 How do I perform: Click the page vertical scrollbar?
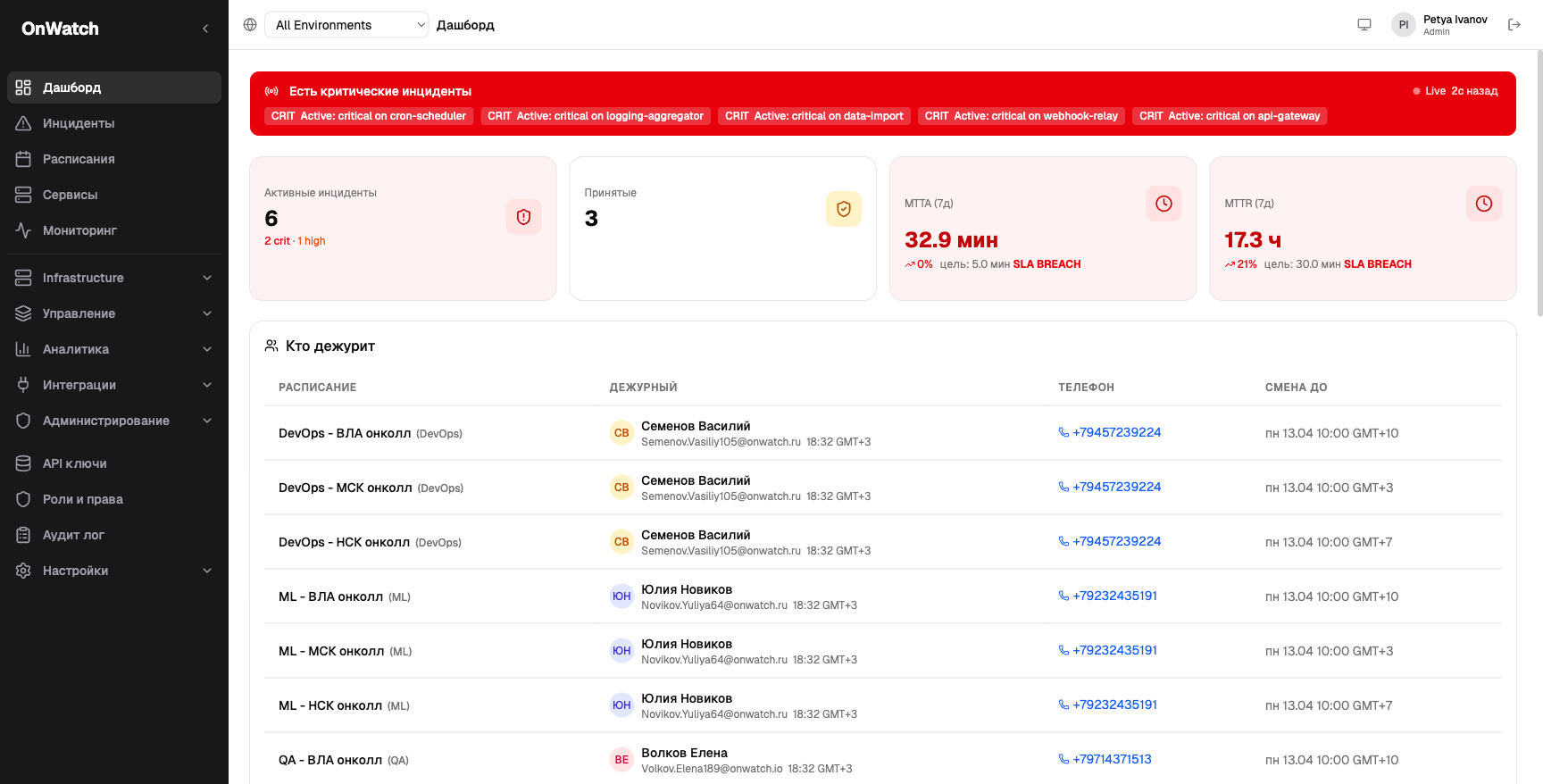(1539, 183)
